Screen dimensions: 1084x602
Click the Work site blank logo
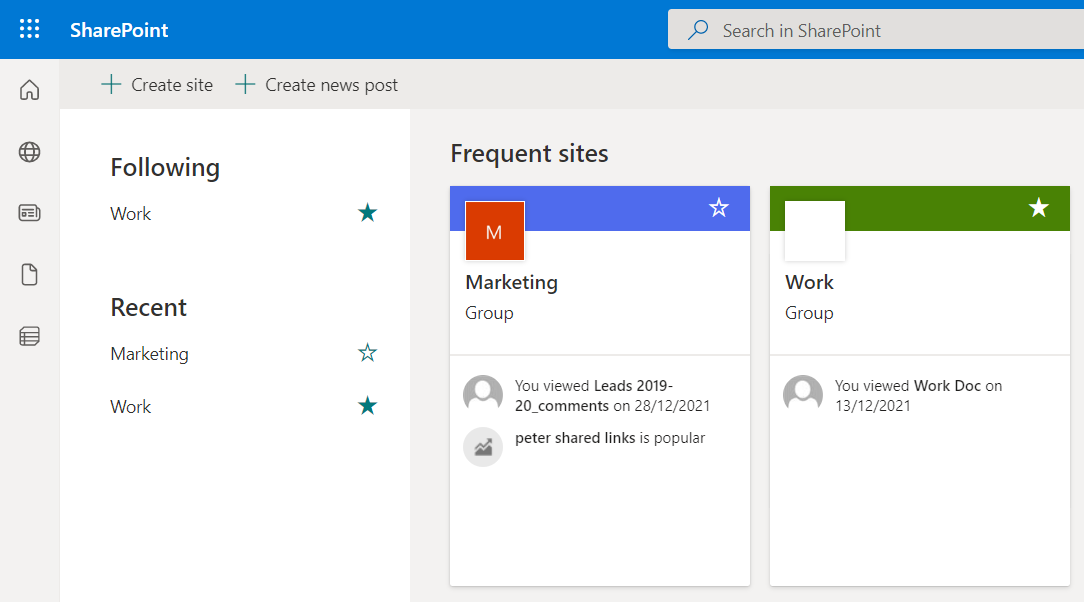tap(814, 231)
